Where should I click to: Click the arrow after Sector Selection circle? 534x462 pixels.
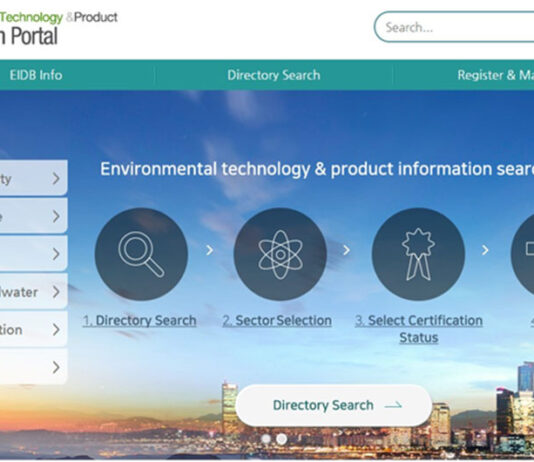[x=346, y=250]
